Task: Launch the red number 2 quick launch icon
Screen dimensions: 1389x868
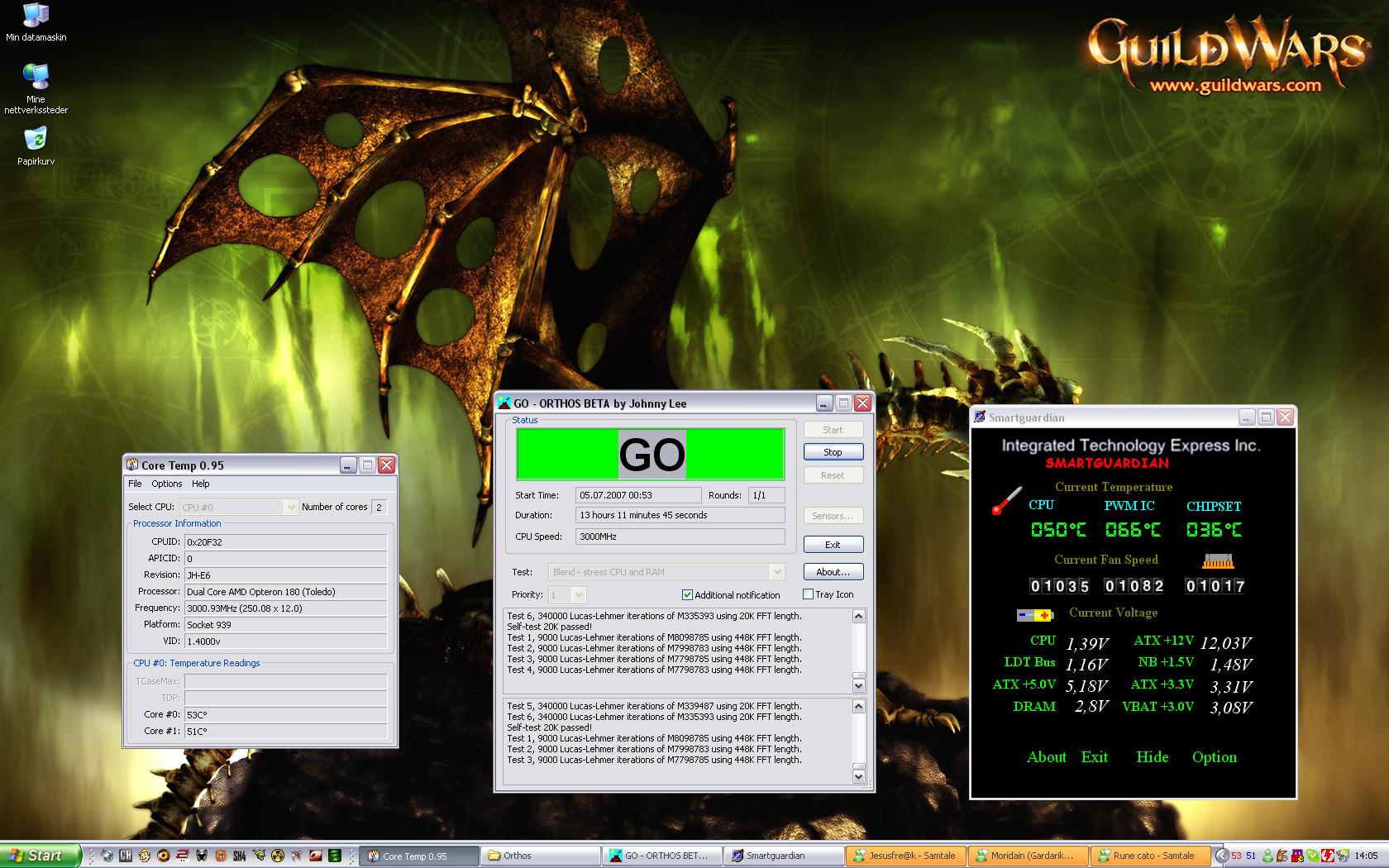Action: [x=183, y=856]
